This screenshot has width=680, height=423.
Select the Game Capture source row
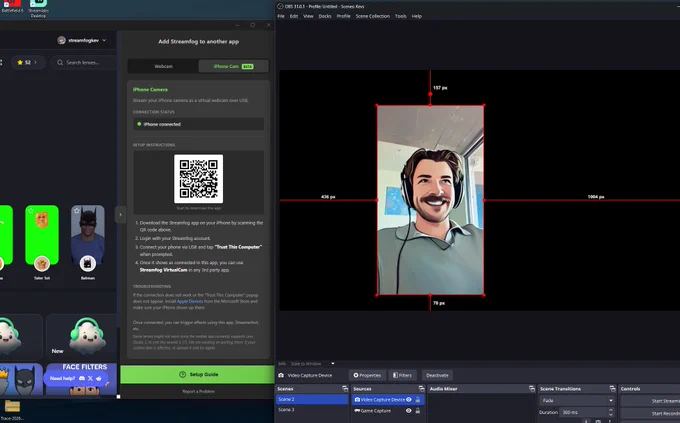tap(388, 410)
